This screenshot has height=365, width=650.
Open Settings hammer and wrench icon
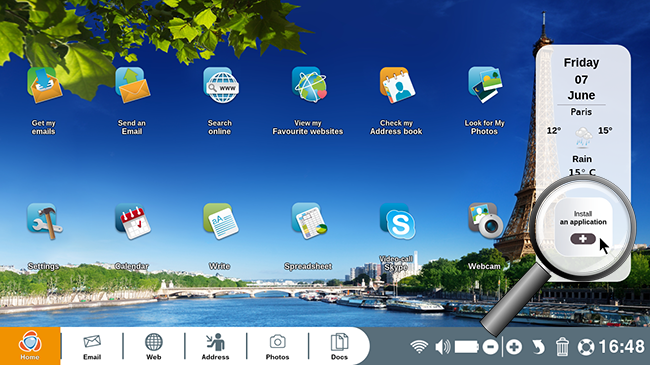click(44, 221)
